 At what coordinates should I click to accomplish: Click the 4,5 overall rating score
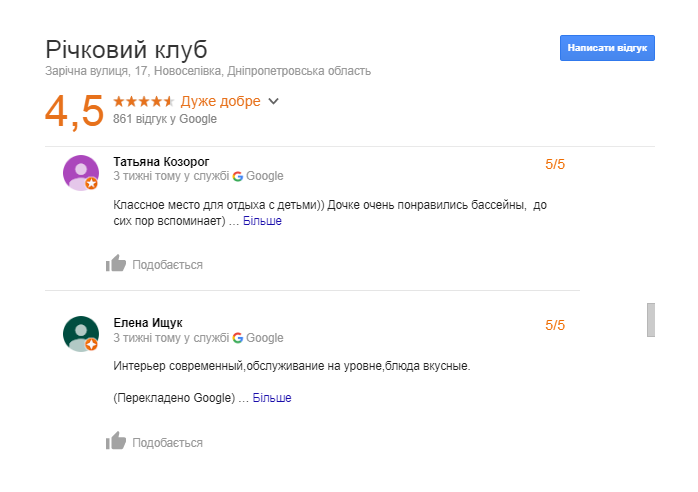[74, 110]
